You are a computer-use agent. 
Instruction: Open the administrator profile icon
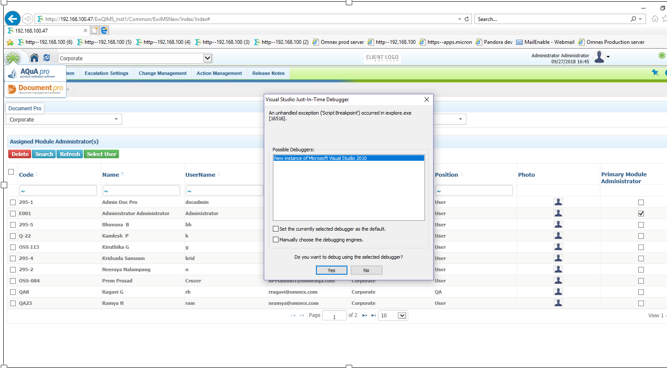pyautogui.click(x=600, y=57)
